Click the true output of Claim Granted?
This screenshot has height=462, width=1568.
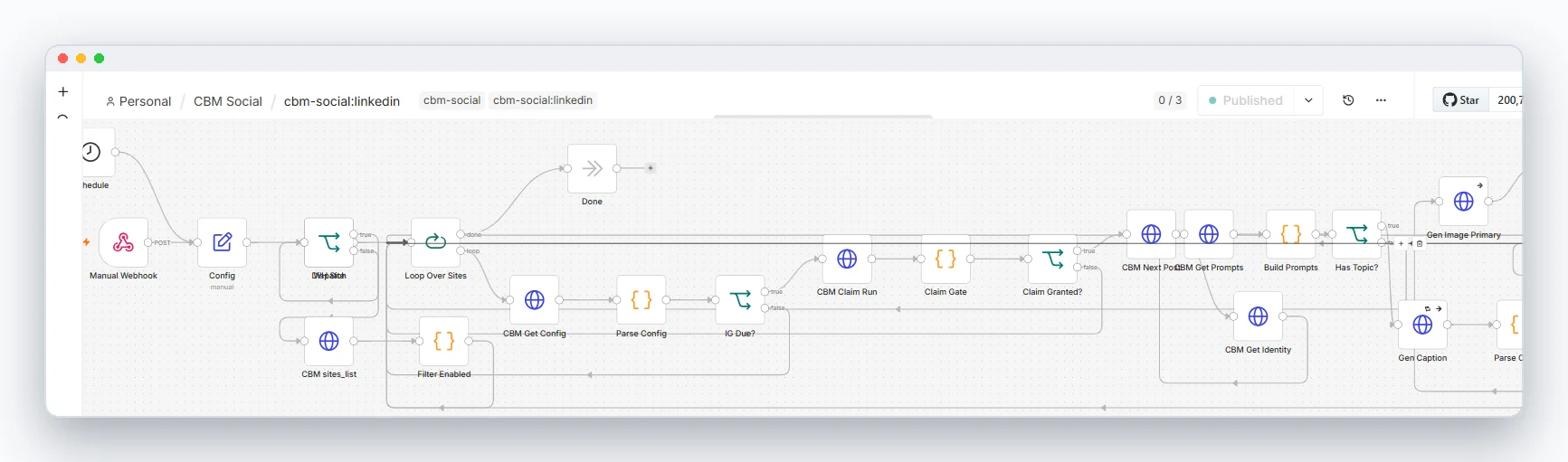1078,250
